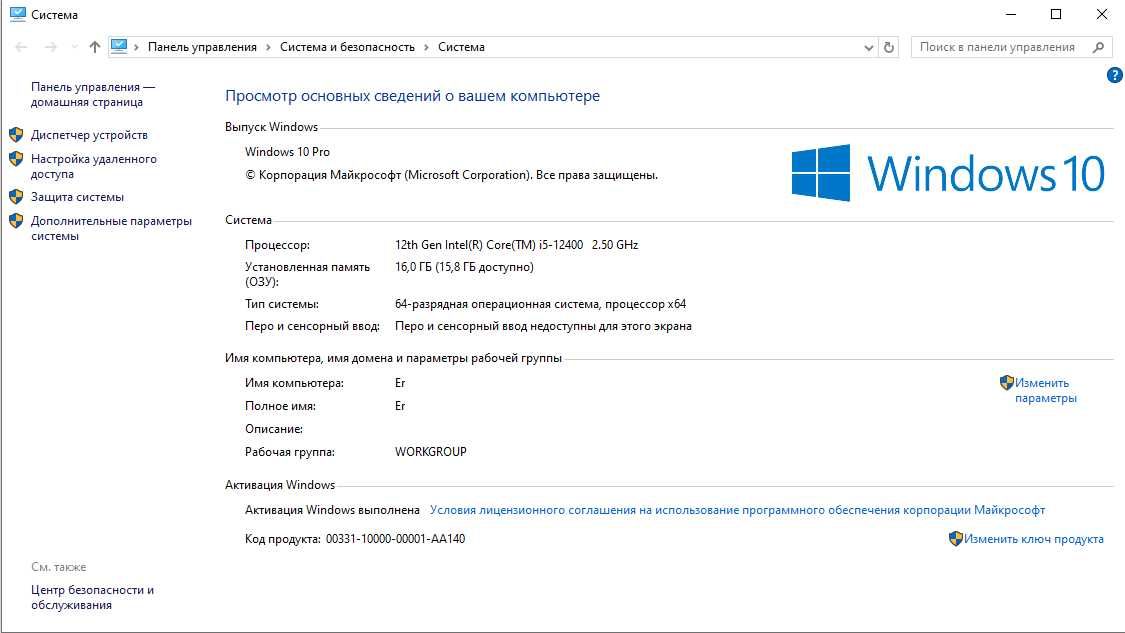The width and height of the screenshot is (1125, 633).
Task: Click shield icon beside Изменить ключ продукта
Action: [956, 538]
